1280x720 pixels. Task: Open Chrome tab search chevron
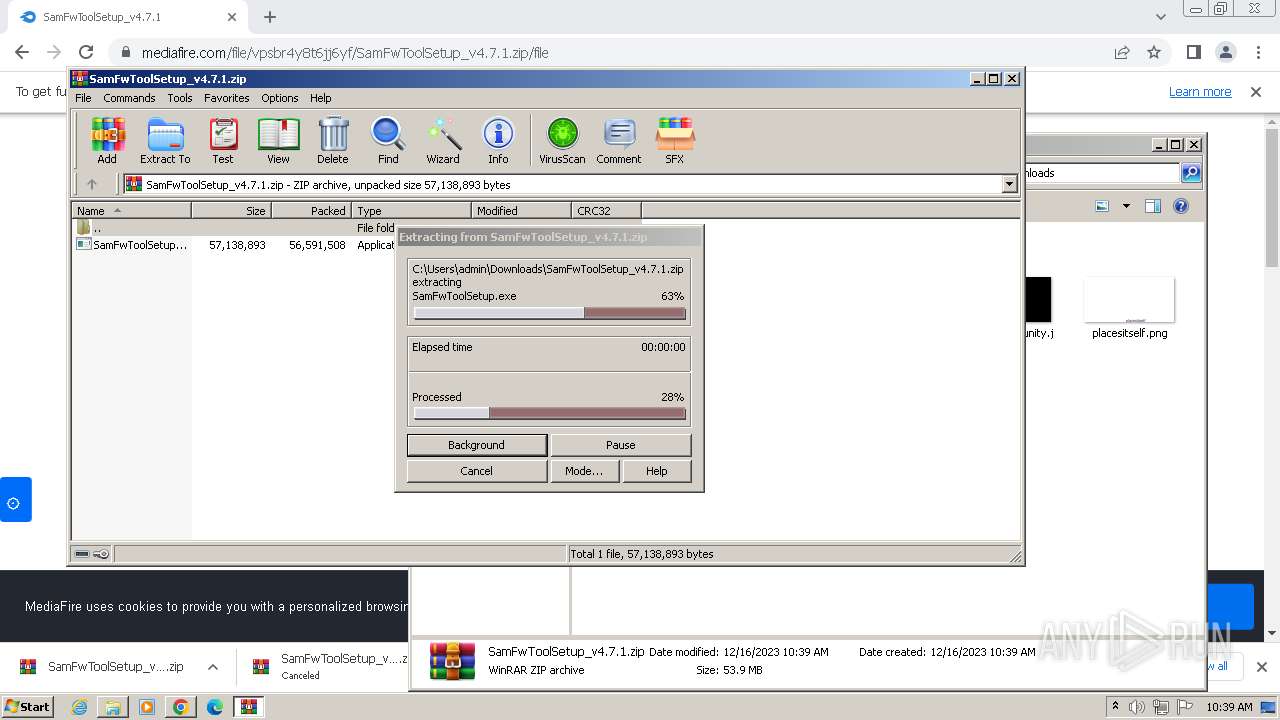1160,17
